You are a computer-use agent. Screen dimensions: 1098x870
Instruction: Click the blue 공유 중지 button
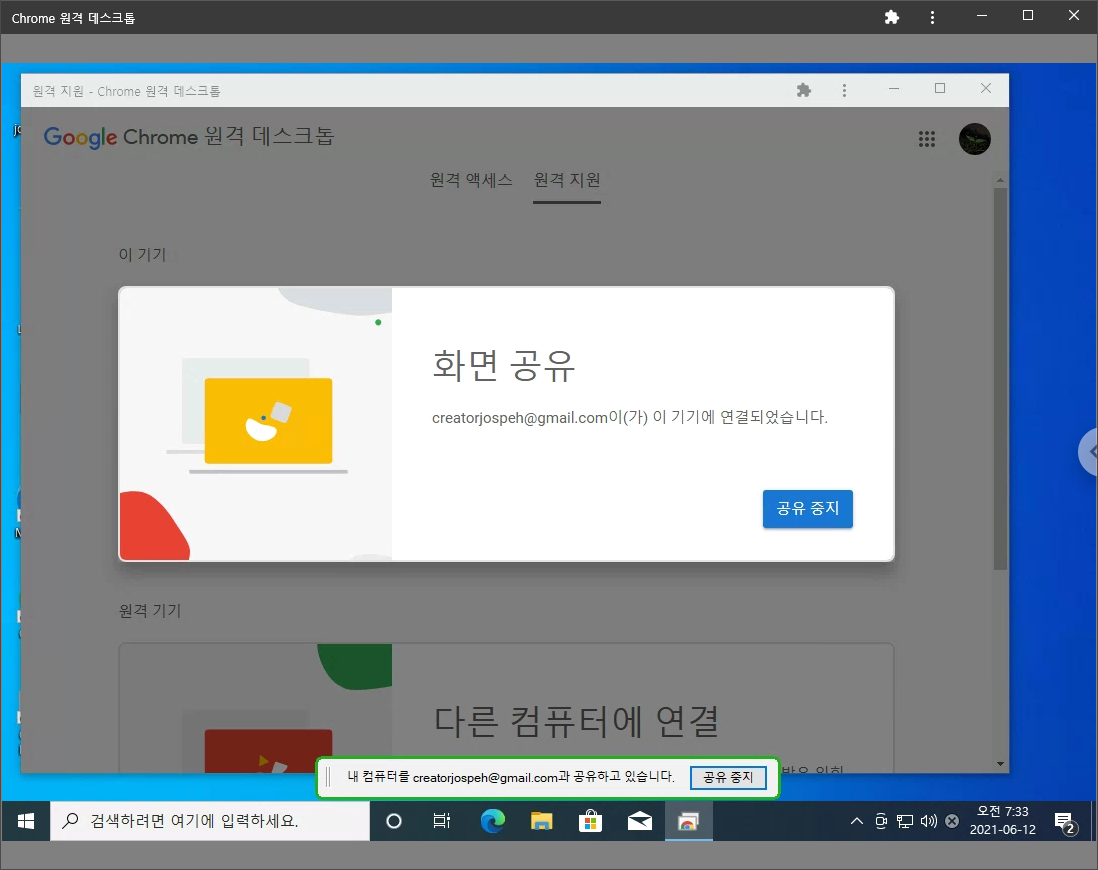coord(807,509)
